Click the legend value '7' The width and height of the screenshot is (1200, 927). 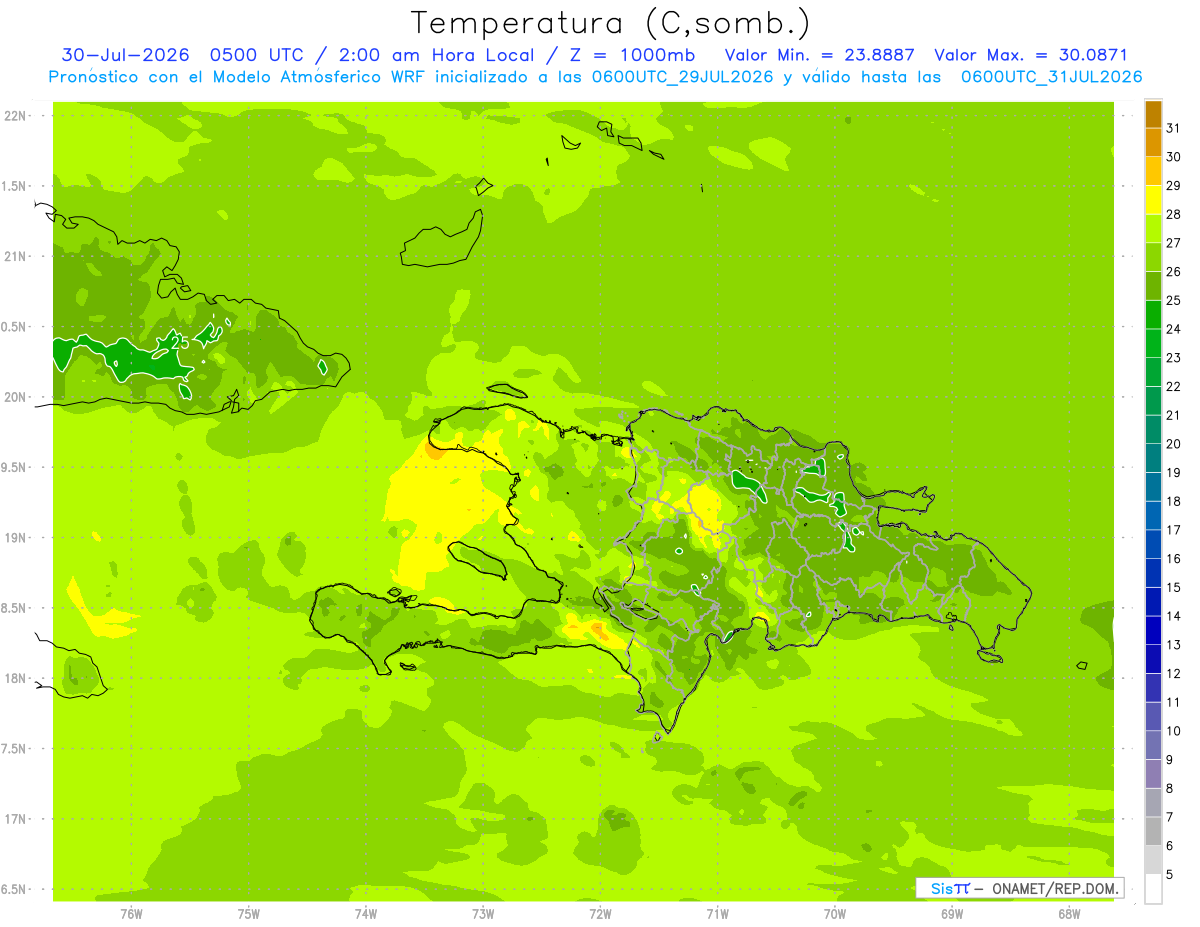[1170, 817]
